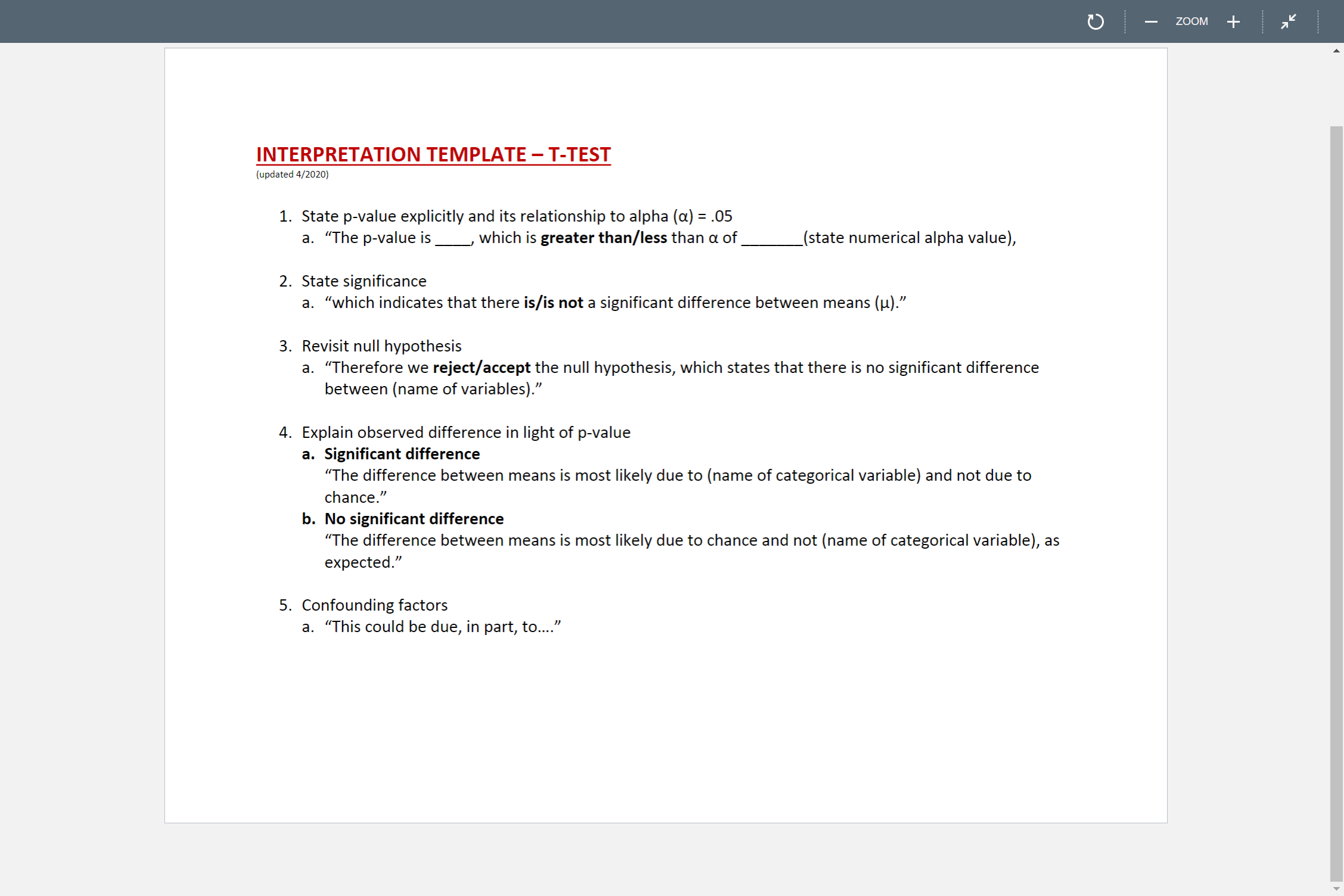Click the 'Confounding factors' list item
Screen dimensions: 1344x896
pyautogui.click(x=375, y=605)
